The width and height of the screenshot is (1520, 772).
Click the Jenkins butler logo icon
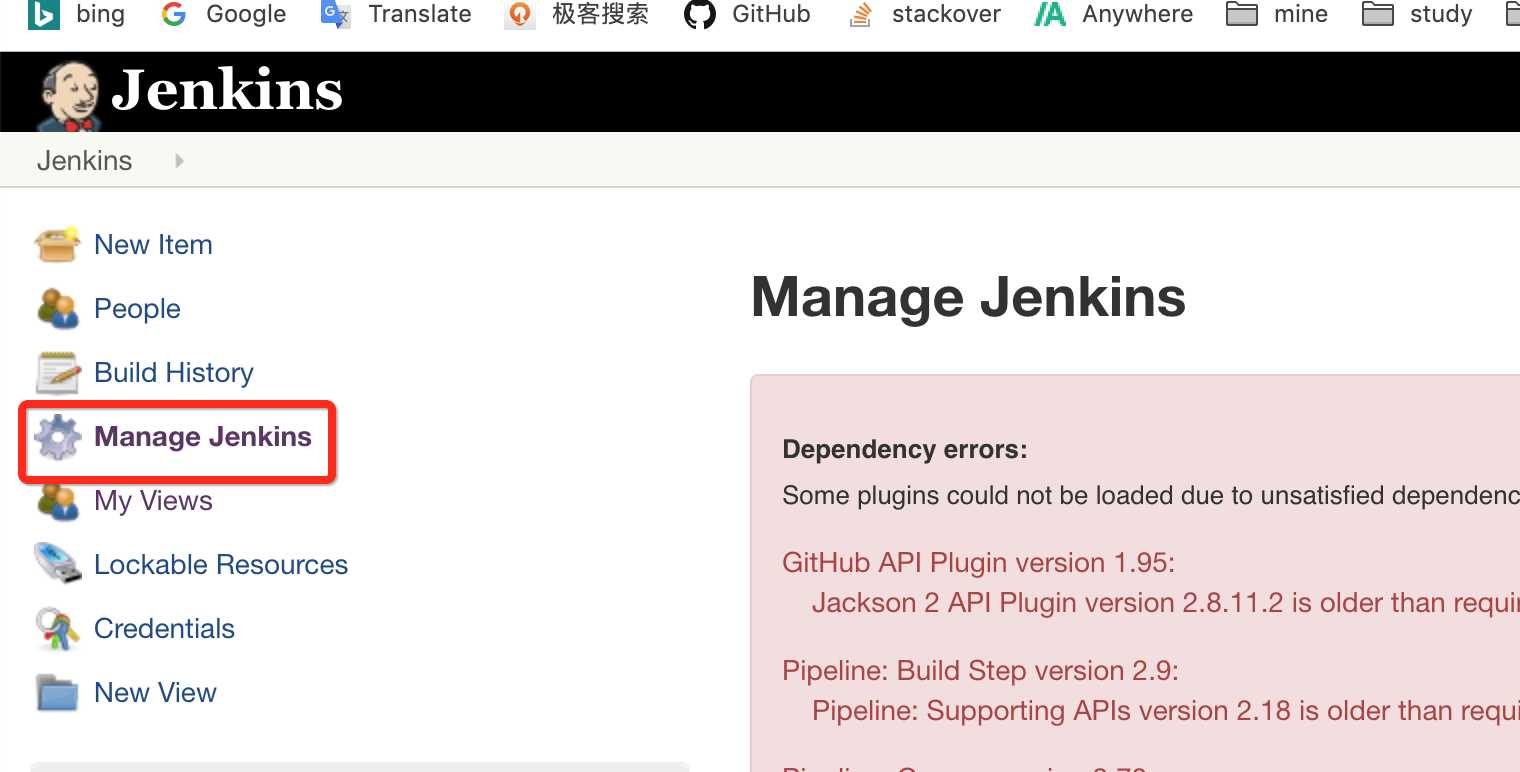click(70, 95)
